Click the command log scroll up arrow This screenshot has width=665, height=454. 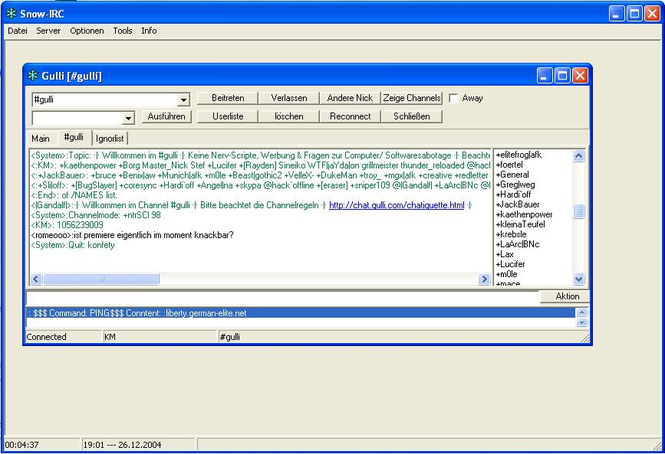[581, 312]
